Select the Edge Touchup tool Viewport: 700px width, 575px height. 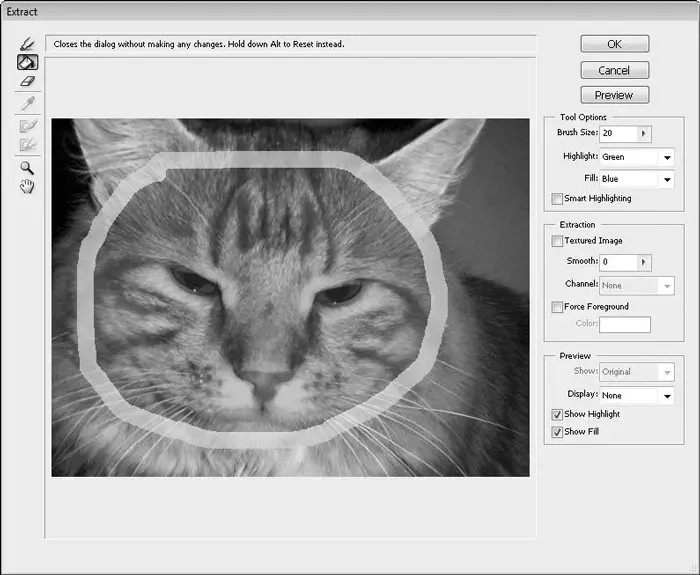point(27,145)
